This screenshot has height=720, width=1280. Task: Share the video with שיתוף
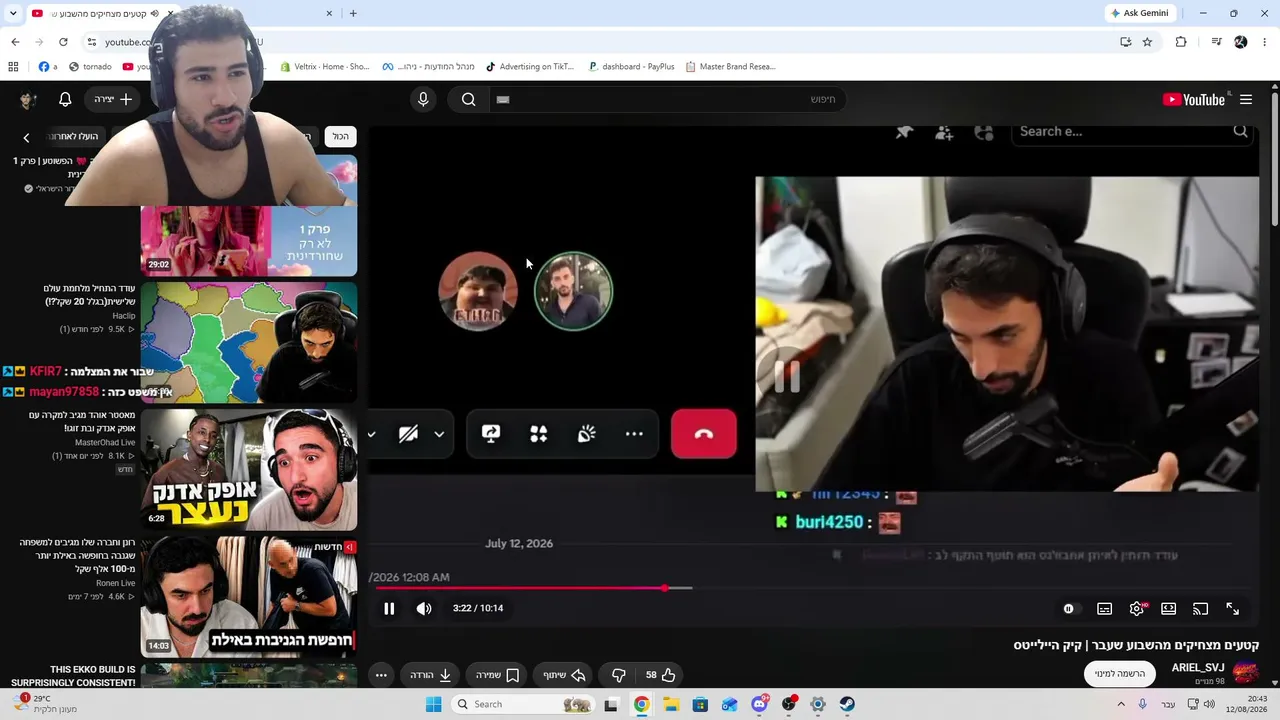click(x=564, y=675)
